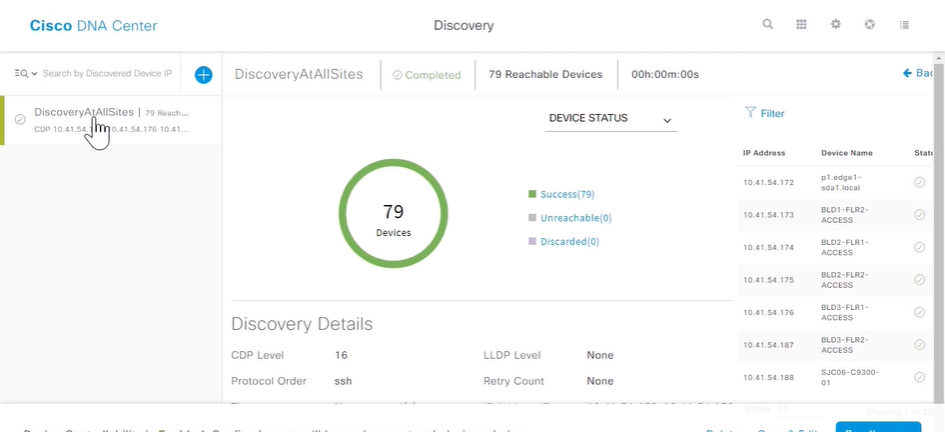Image resolution: width=945 pixels, height=432 pixels.
Task: Click check icon beside DiscoveryAtAllSites in sidebar
Action: pyautogui.click(x=20, y=119)
